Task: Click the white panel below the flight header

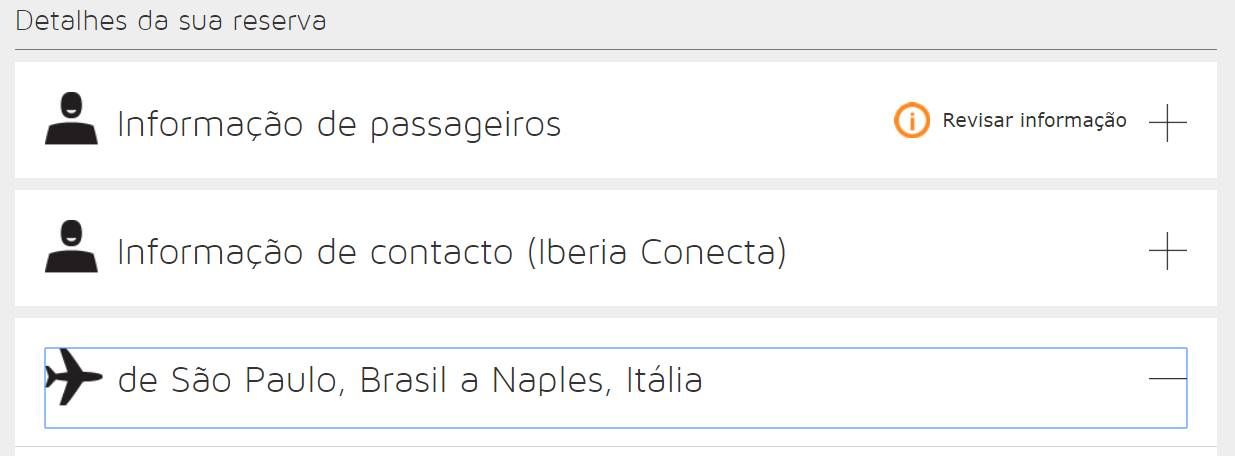Action: click(x=616, y=451)
